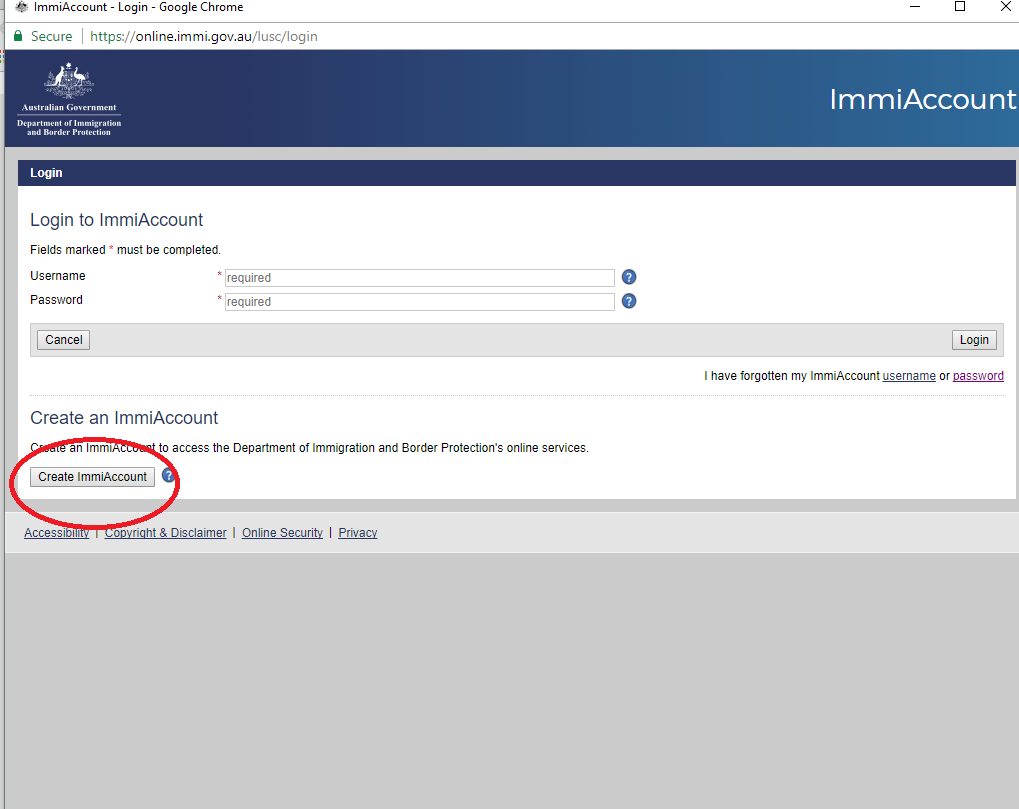The image size is (1019, 809).
Task: Click the Chrome window title favicon
Action: tap(21, 7)
